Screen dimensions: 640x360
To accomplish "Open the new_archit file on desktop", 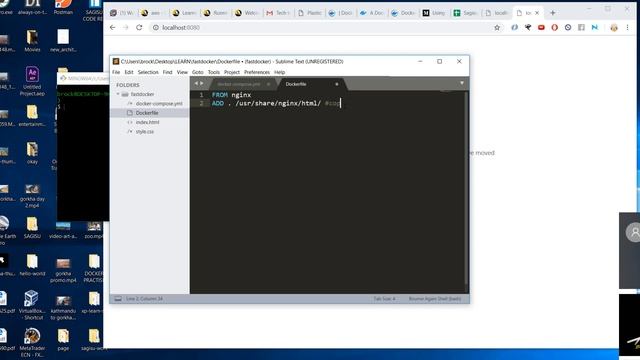I will point(63,41).
